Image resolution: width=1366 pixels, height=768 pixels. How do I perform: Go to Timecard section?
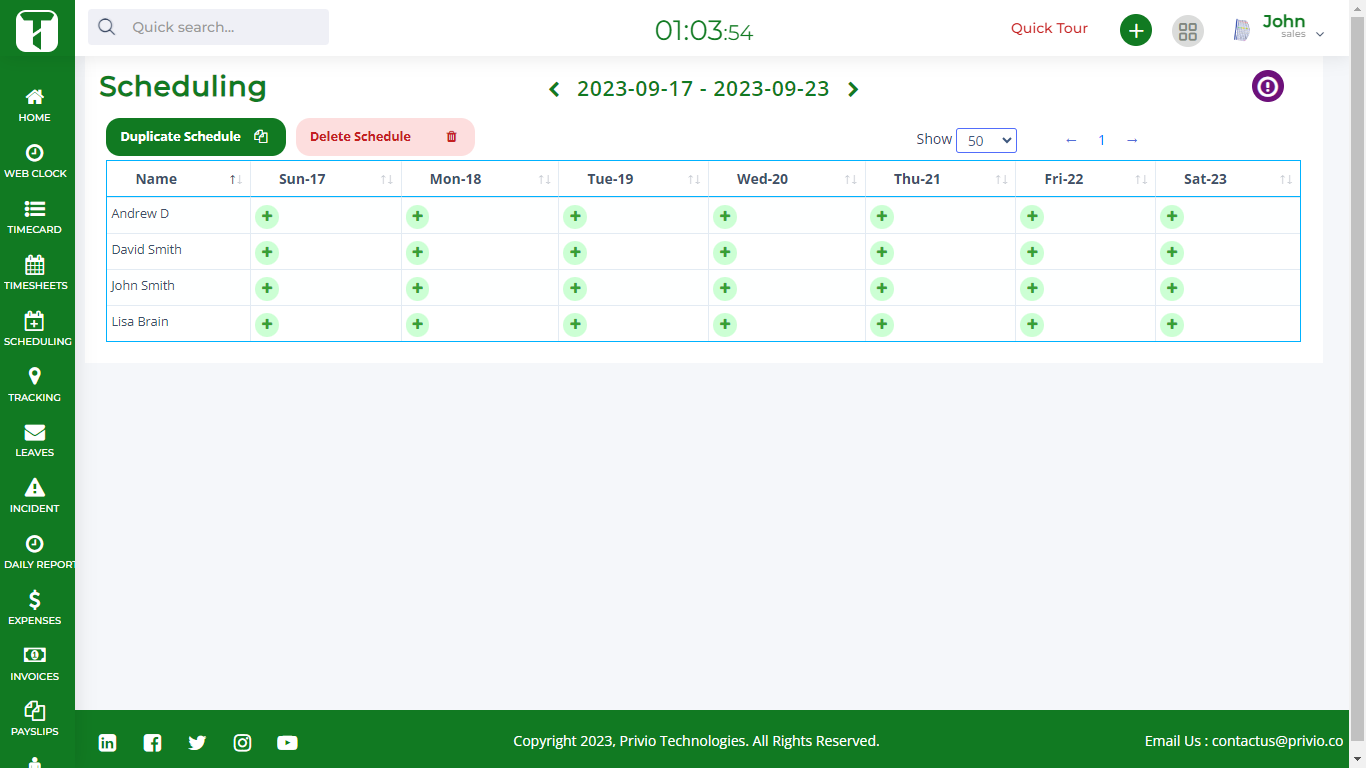click(x=35, y=217)
